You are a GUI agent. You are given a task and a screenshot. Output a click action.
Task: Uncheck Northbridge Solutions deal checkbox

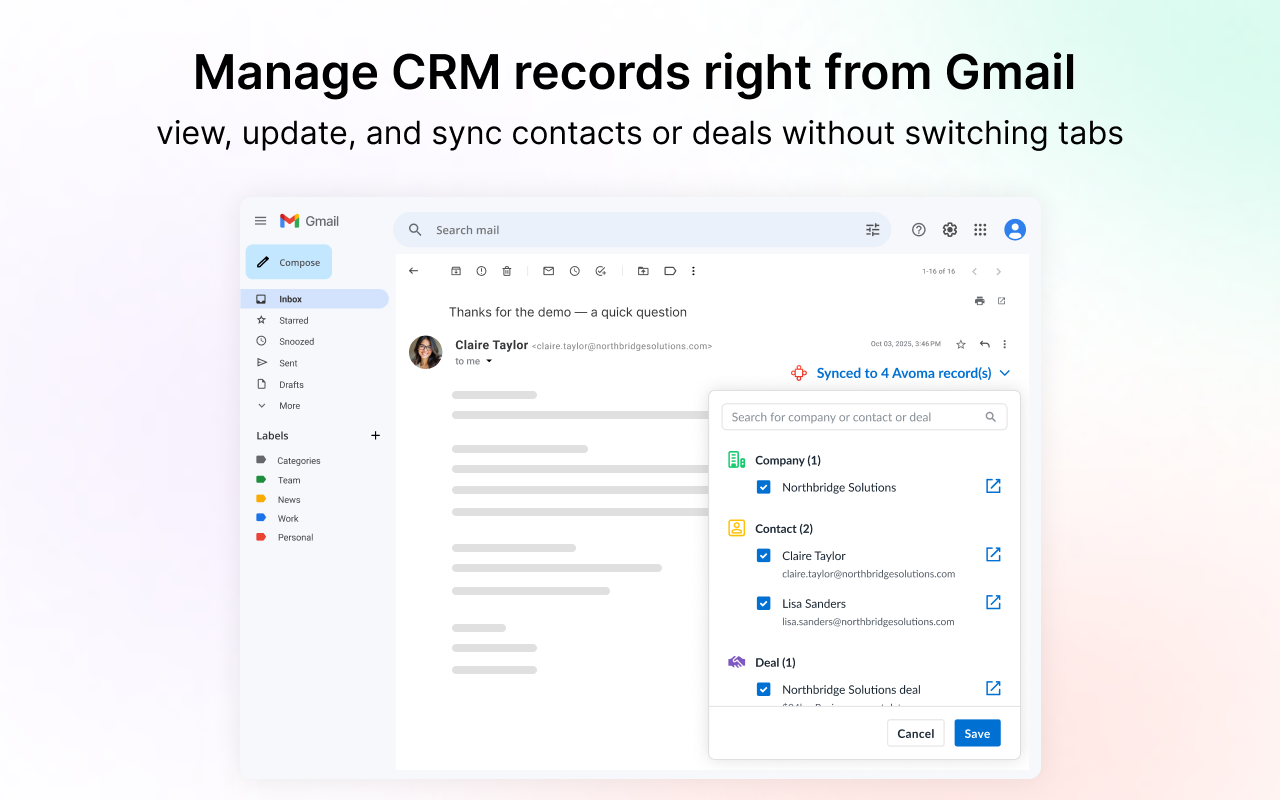coord(764,689)
